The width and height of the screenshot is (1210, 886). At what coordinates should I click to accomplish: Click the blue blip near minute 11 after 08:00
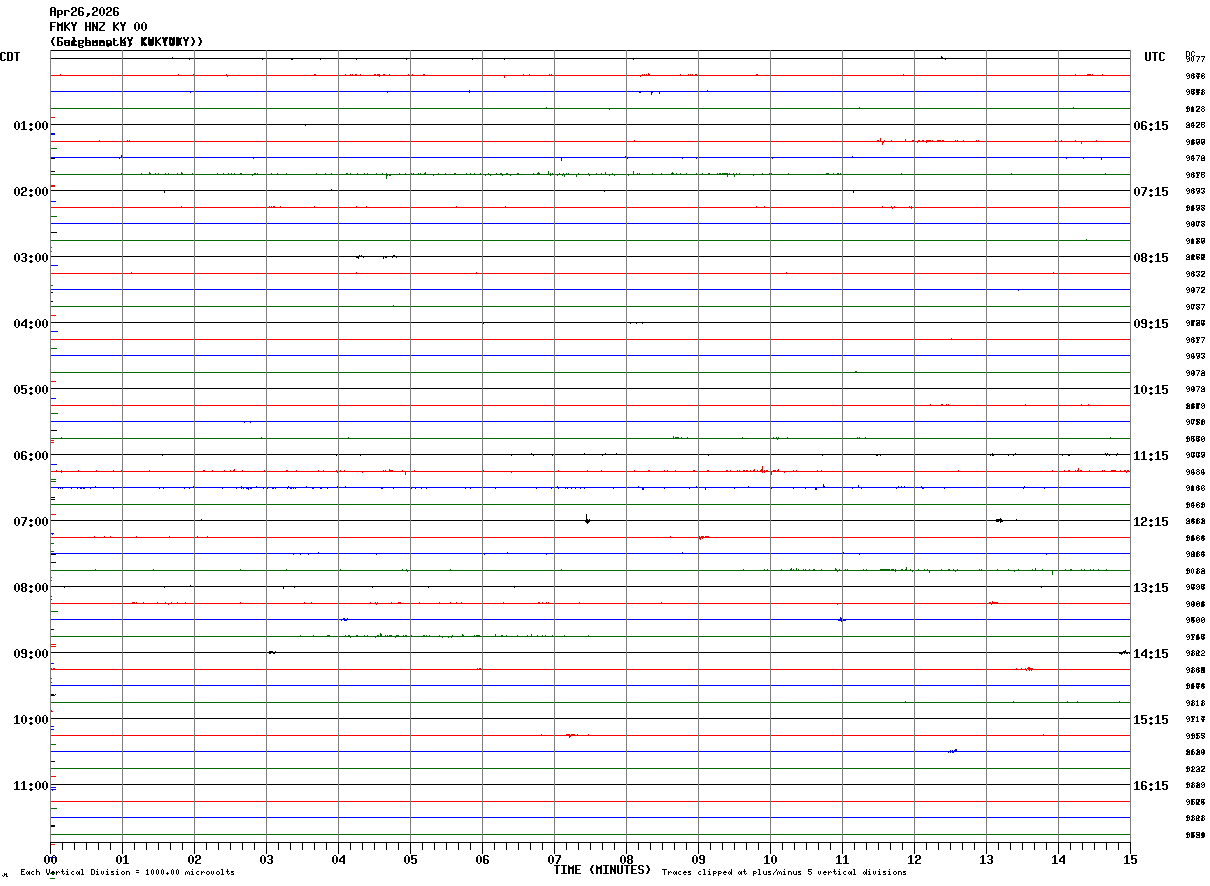coord(842,619)
